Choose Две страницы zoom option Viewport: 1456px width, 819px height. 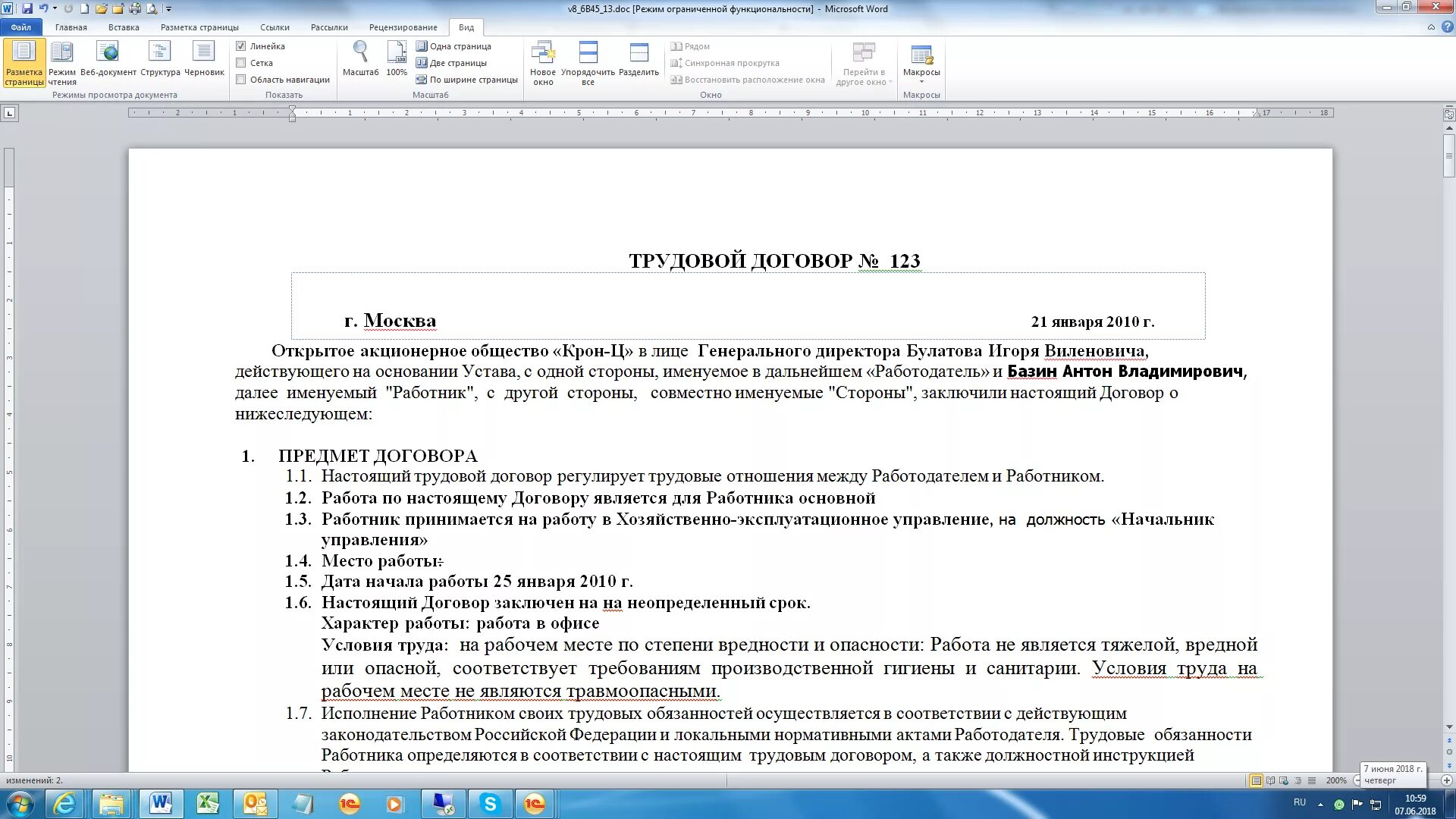(451, 63)
